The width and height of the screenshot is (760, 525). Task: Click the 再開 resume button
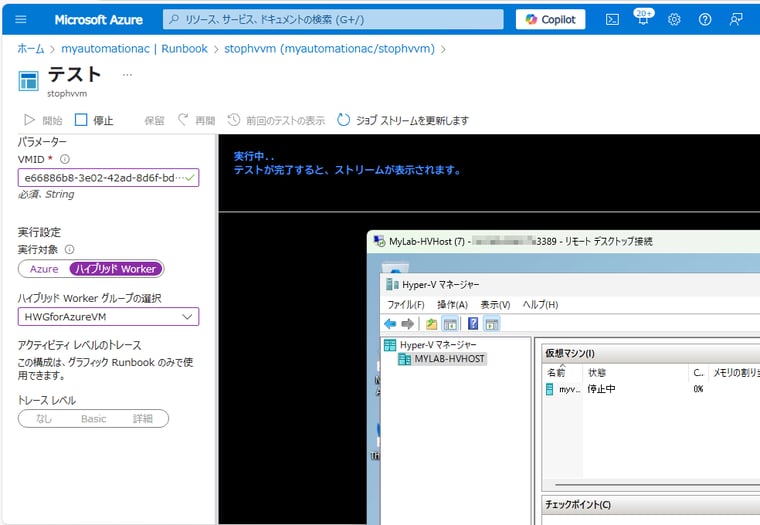[x=196, y=120]
